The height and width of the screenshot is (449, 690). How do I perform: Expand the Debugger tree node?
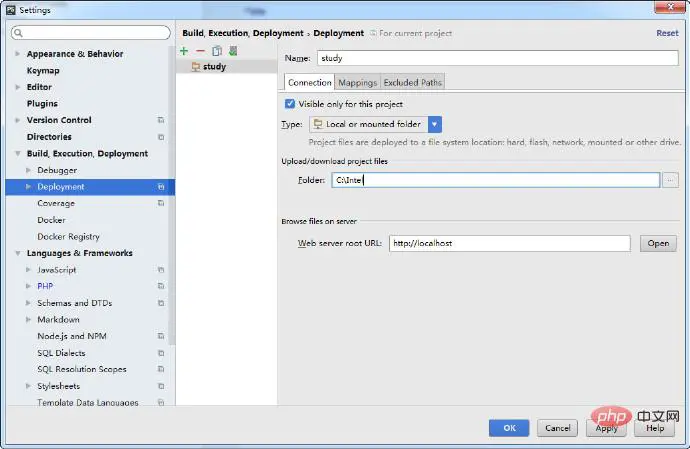[x=29, y=171]
